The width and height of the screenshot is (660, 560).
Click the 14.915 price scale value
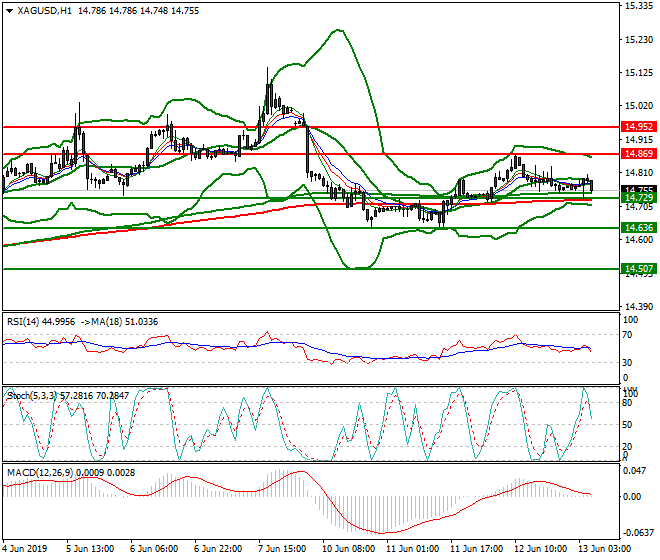pyautogui.click(x=639, y=140)
